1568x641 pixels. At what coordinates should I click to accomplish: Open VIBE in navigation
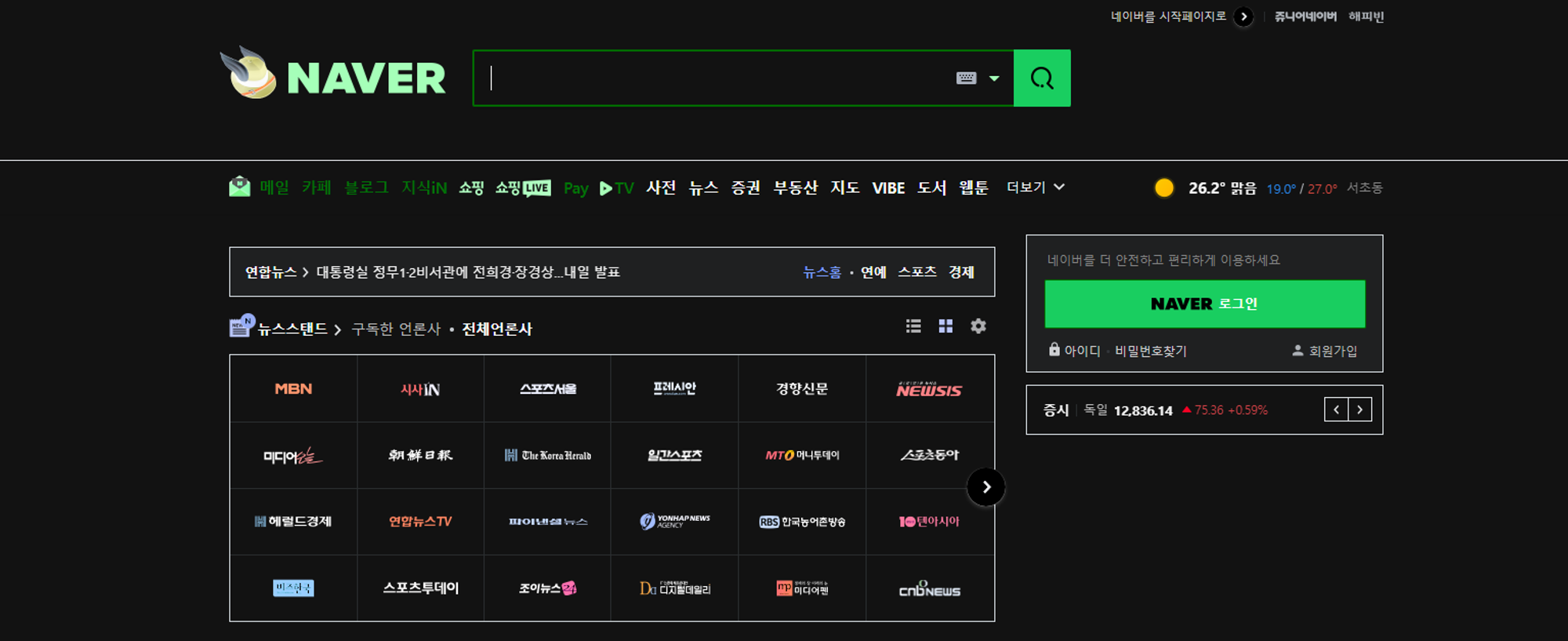[888, 188]
